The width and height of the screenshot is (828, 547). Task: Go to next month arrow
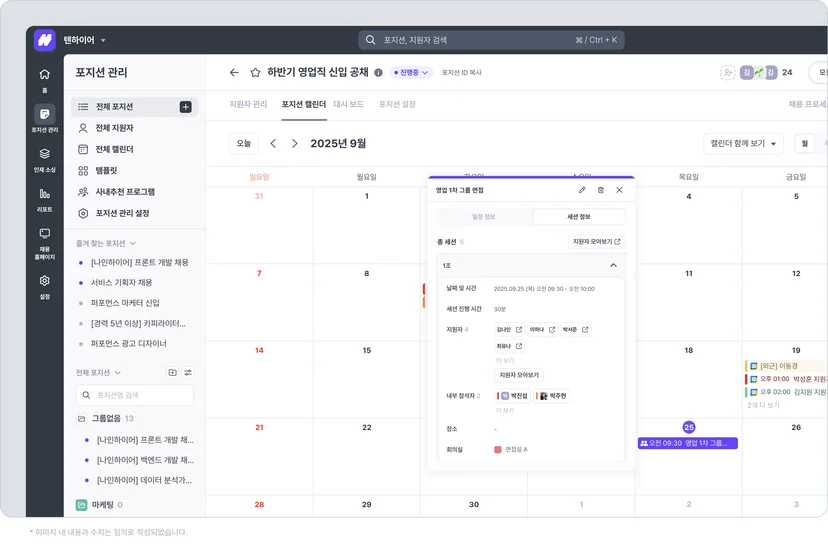click(x=294, y=144)
